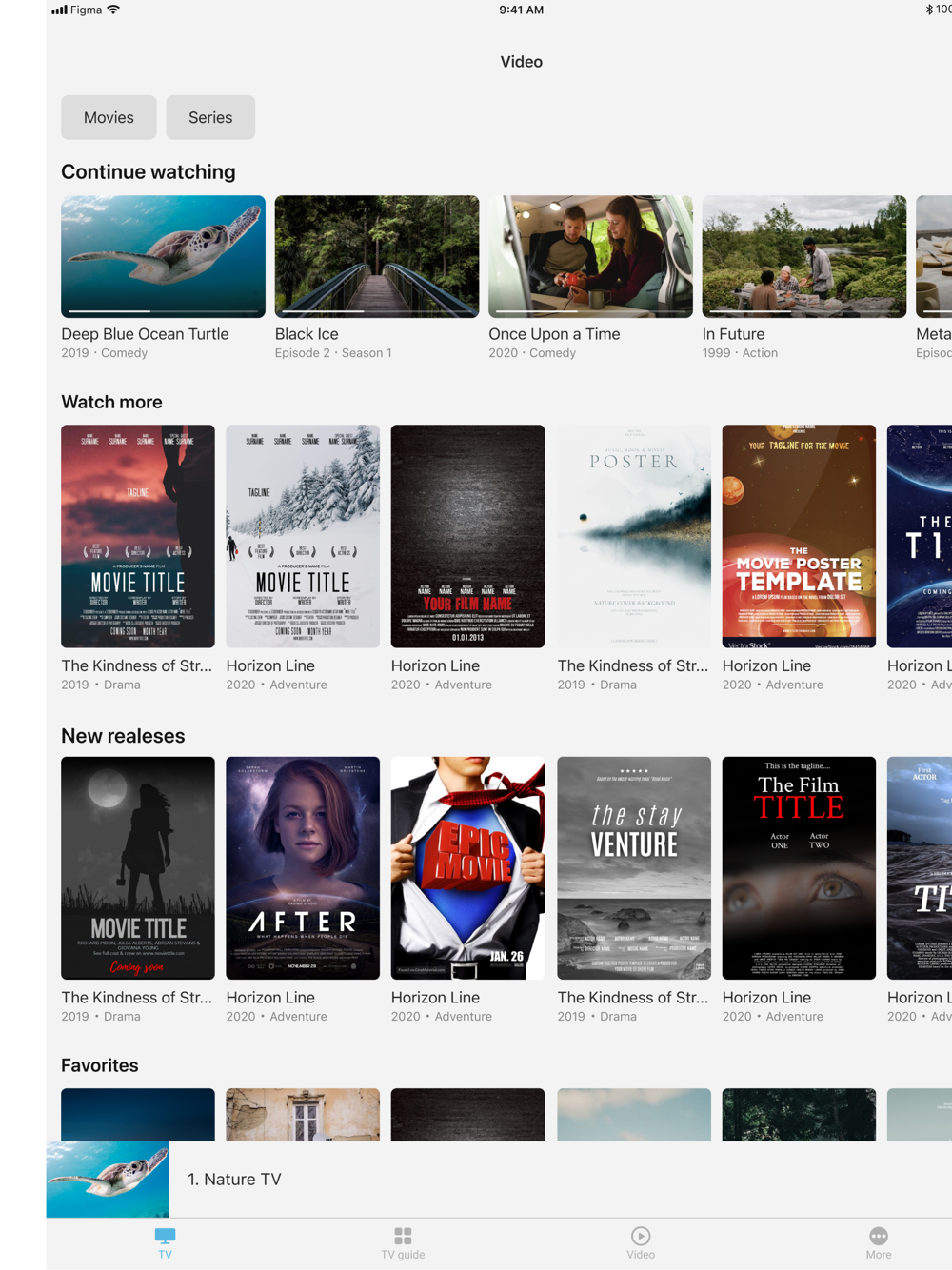This screenshot has width=952, height=1270.
Task: Open Favorites old building window thumbnail
Action: click(x=303, y=1115)
